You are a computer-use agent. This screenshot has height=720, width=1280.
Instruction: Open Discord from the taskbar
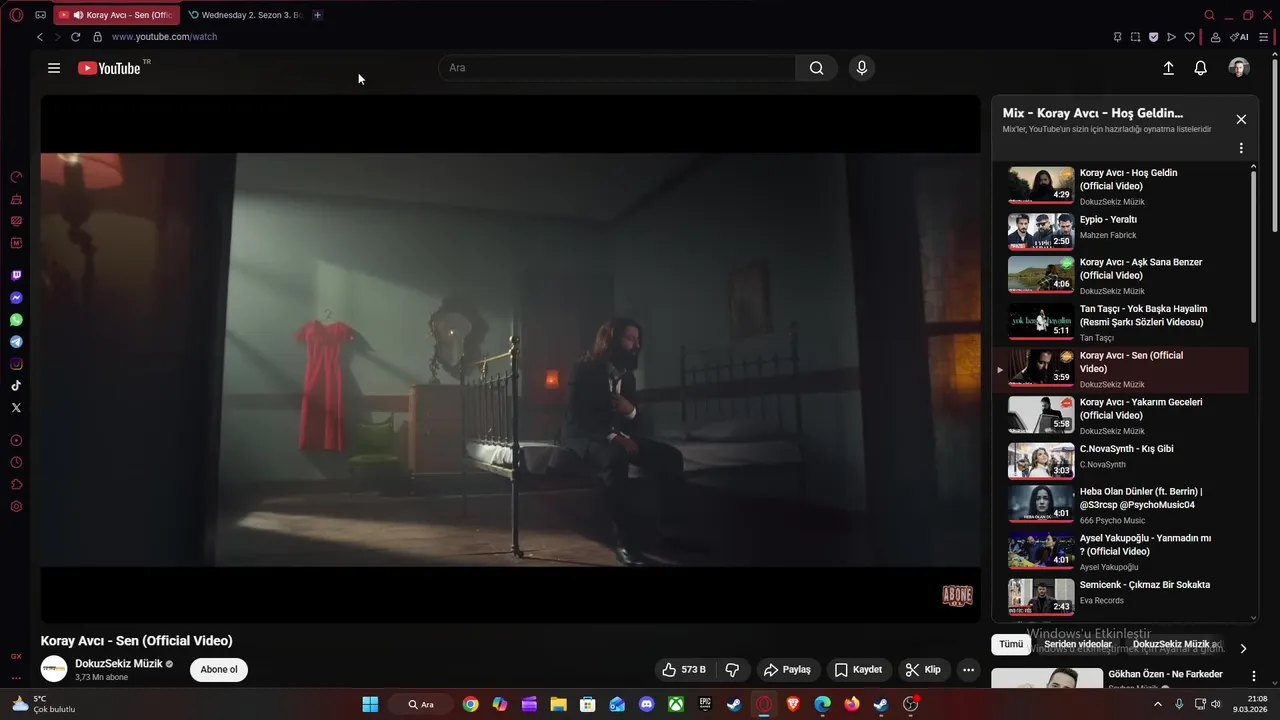click(x=646, y=704)
